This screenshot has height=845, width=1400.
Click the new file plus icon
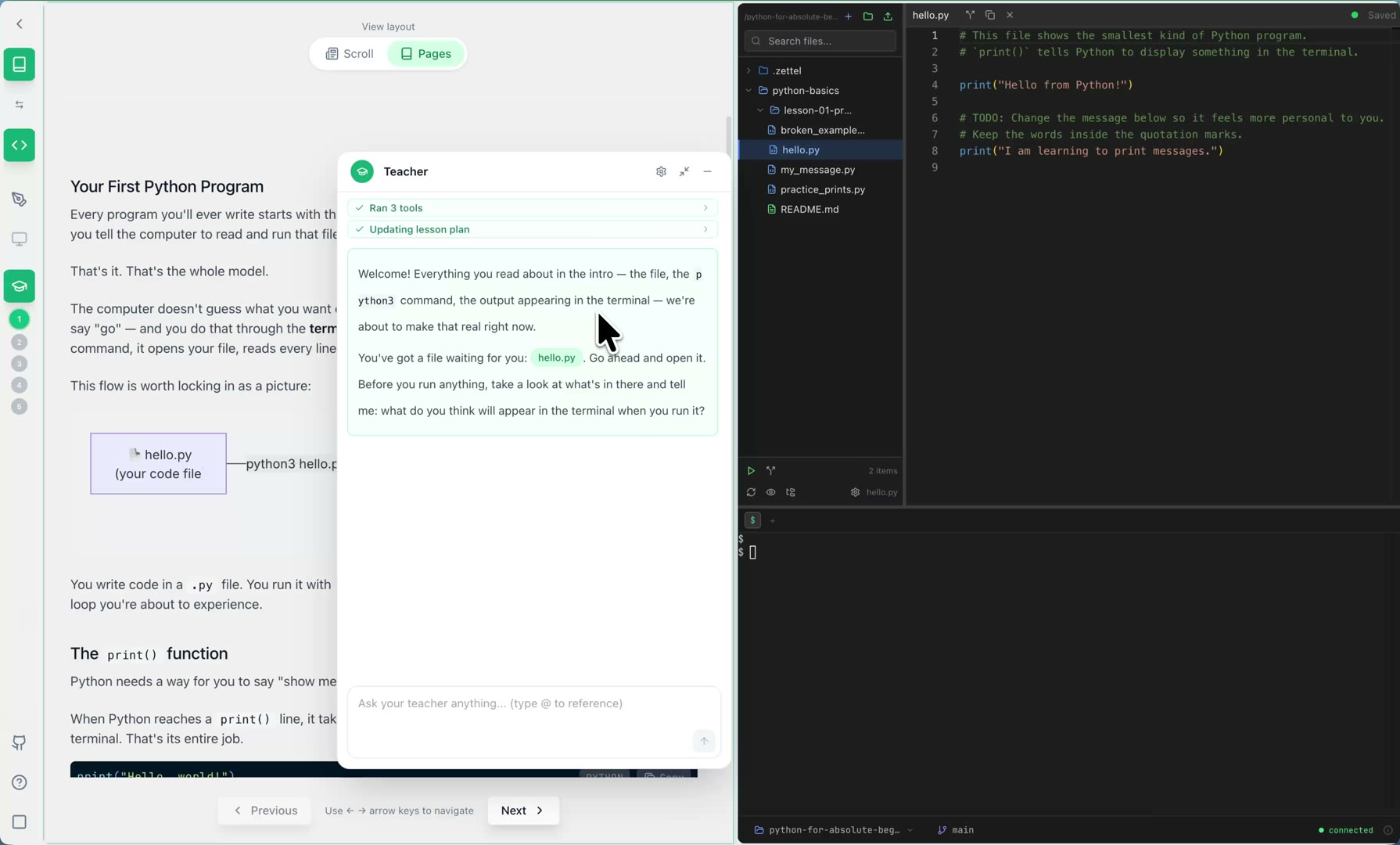pyautogui.click(x=848, y=16)
